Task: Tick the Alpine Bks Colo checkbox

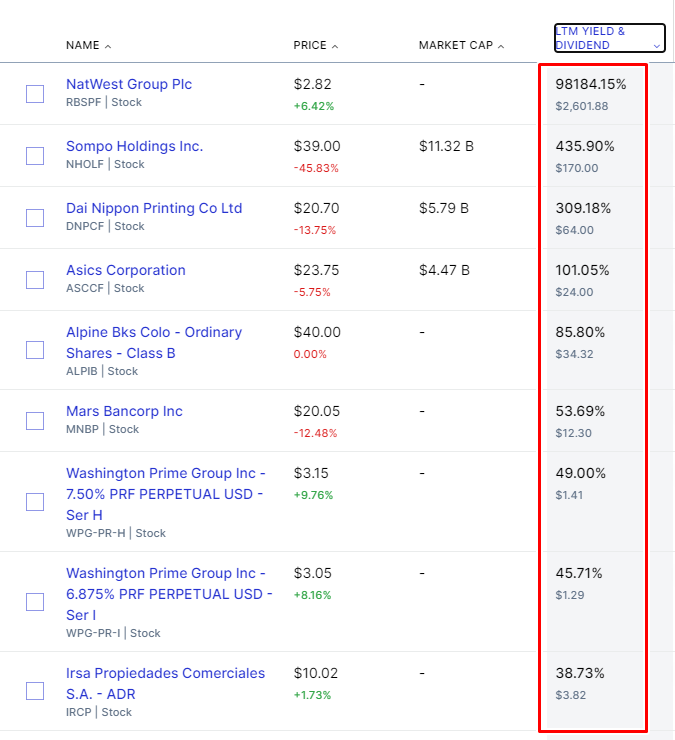Action: coord(35,350)
